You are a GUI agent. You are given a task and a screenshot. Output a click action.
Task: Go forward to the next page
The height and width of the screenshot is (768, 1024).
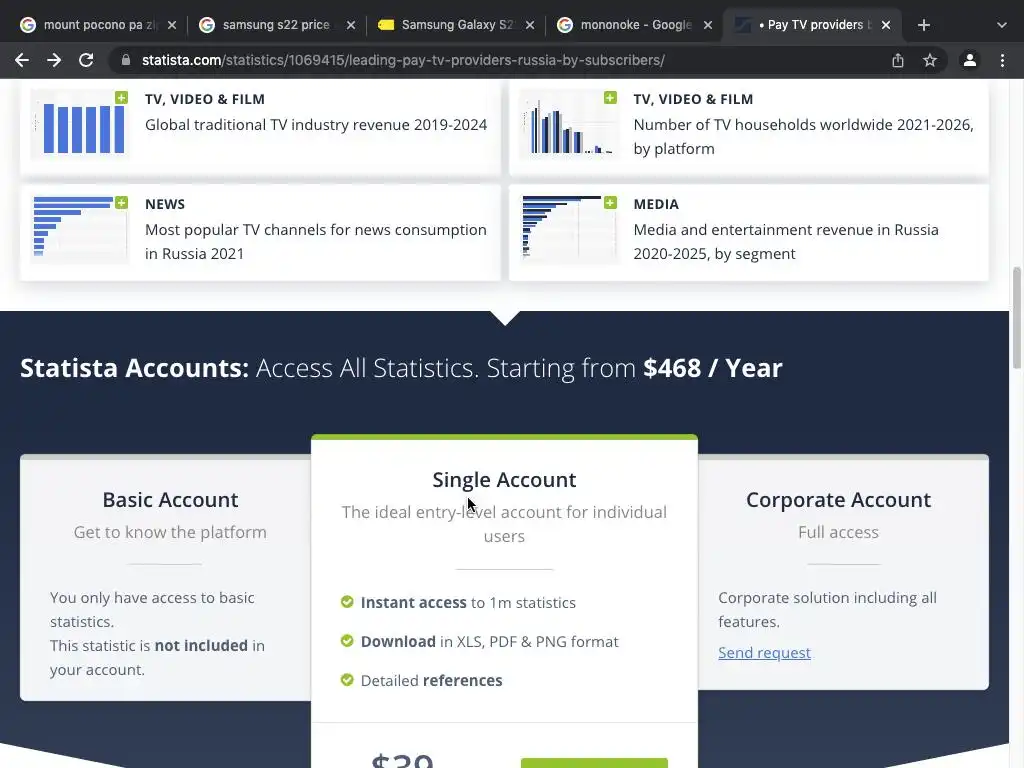coord(54,60)
